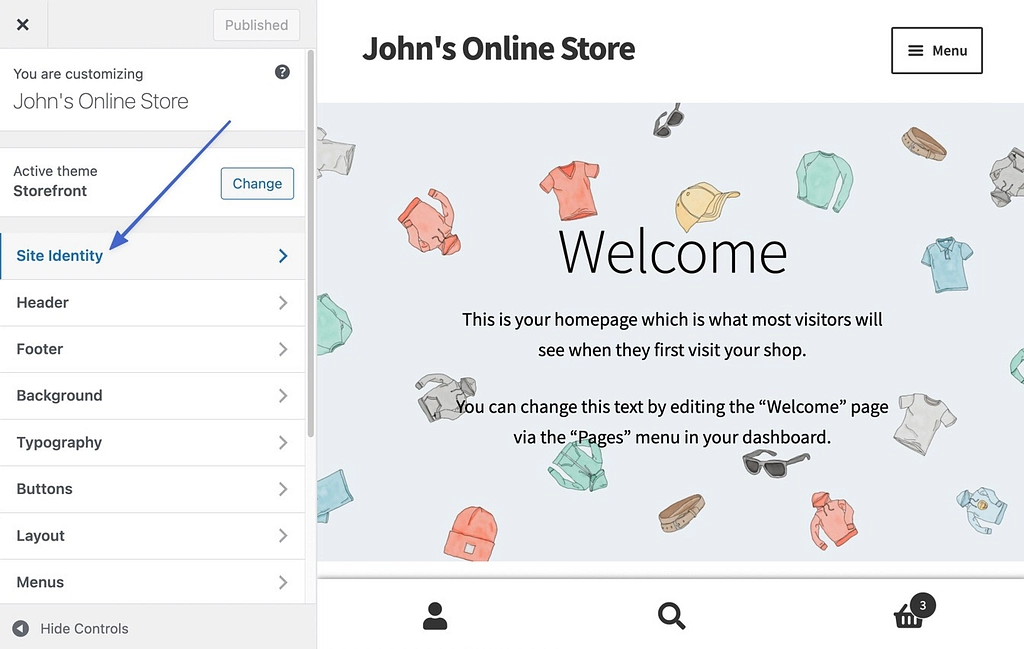Open the Menu hamburger button in preview
The width and height of the screenshot is (1024, 649).
pyautogui.click(x=936, y=50)
